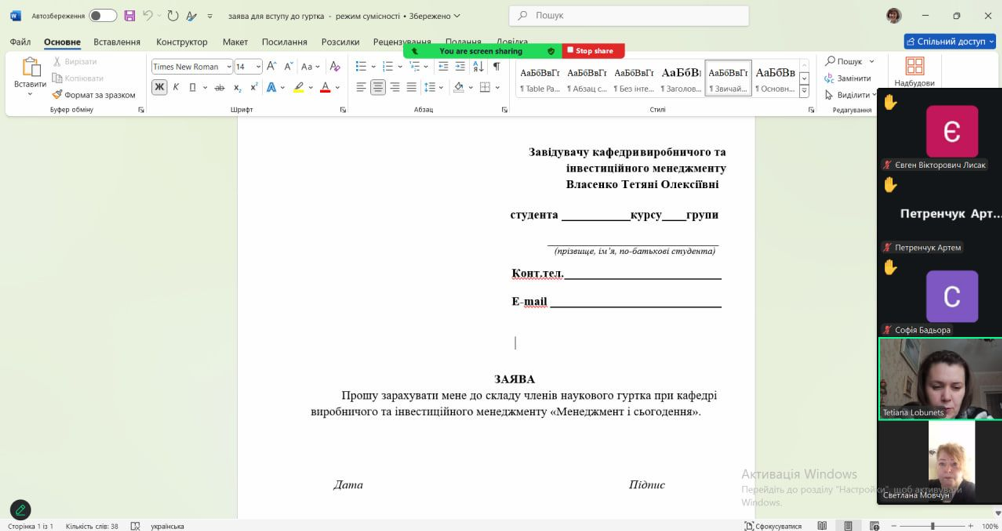Toggle the Автозбереження autosave switch
This screenshot has width=1002, height=531.
102,16
